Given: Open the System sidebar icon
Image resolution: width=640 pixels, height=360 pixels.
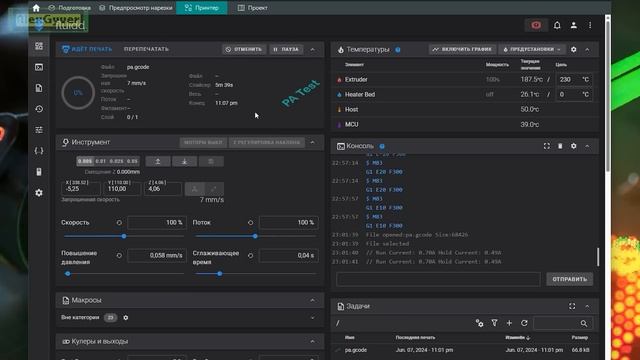Looking at the screenshot, I should (x=39, y=172).
